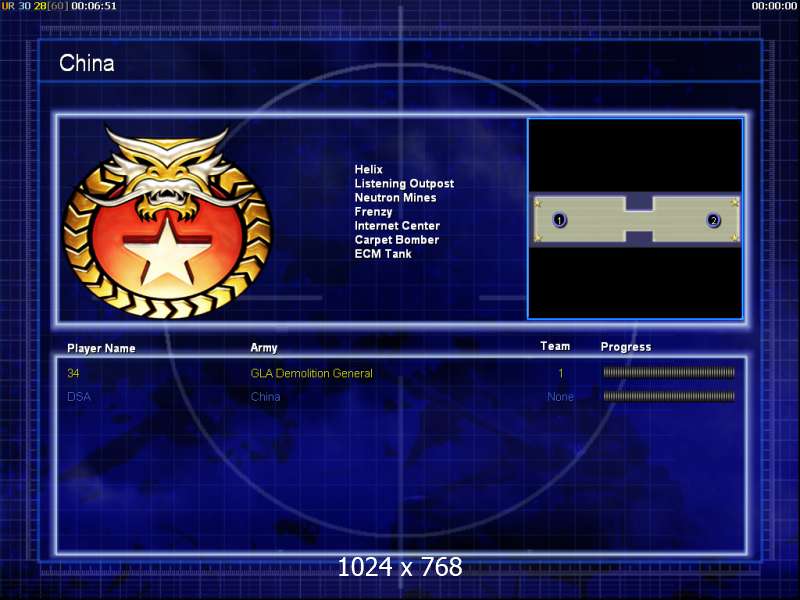Click the Frenzy entry

[373, 212]
